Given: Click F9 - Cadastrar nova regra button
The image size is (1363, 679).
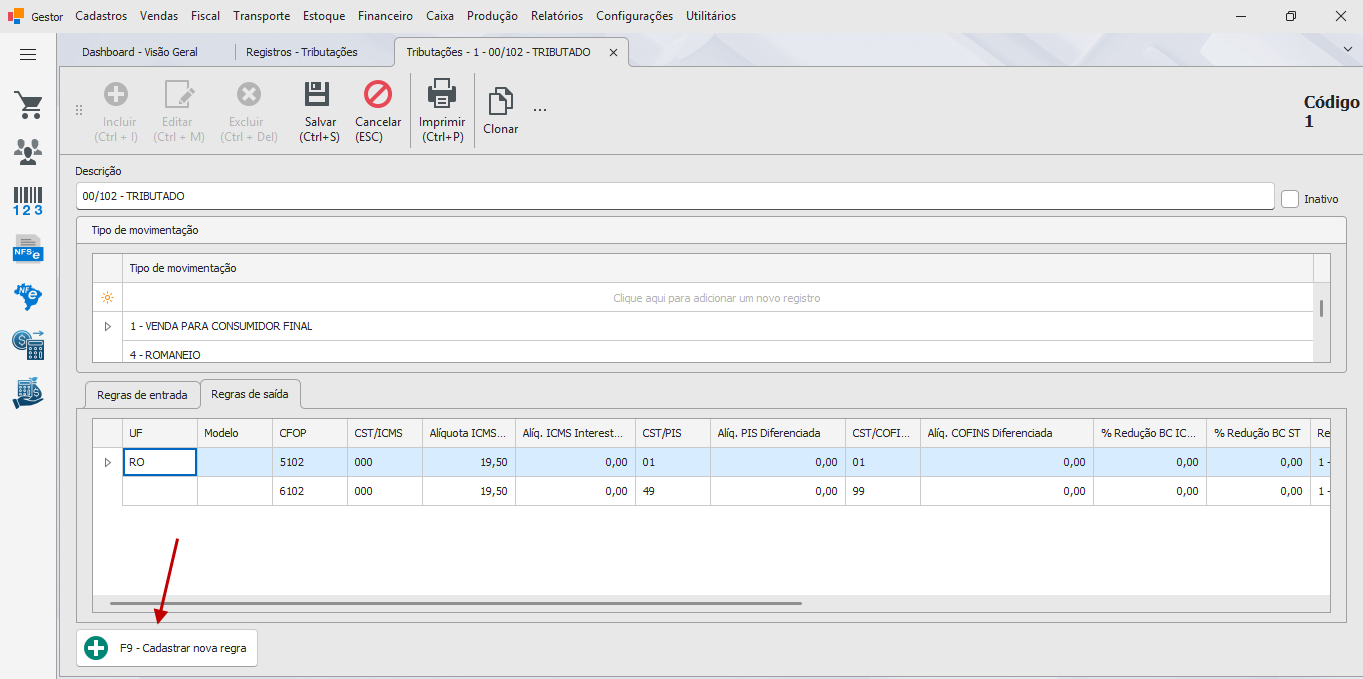Looking at the screenshot, I should (x=168, y=648).
